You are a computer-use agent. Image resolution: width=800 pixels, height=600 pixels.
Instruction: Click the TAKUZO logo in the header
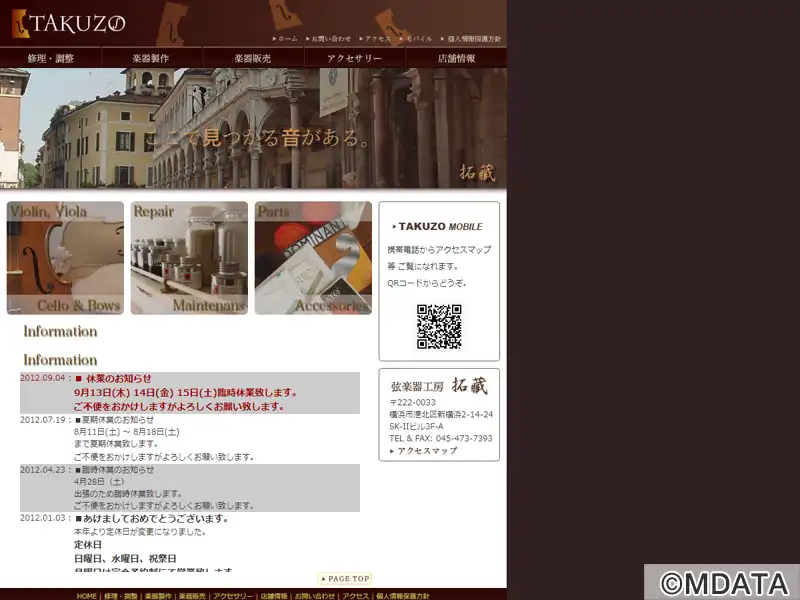[x=68, y=23]
